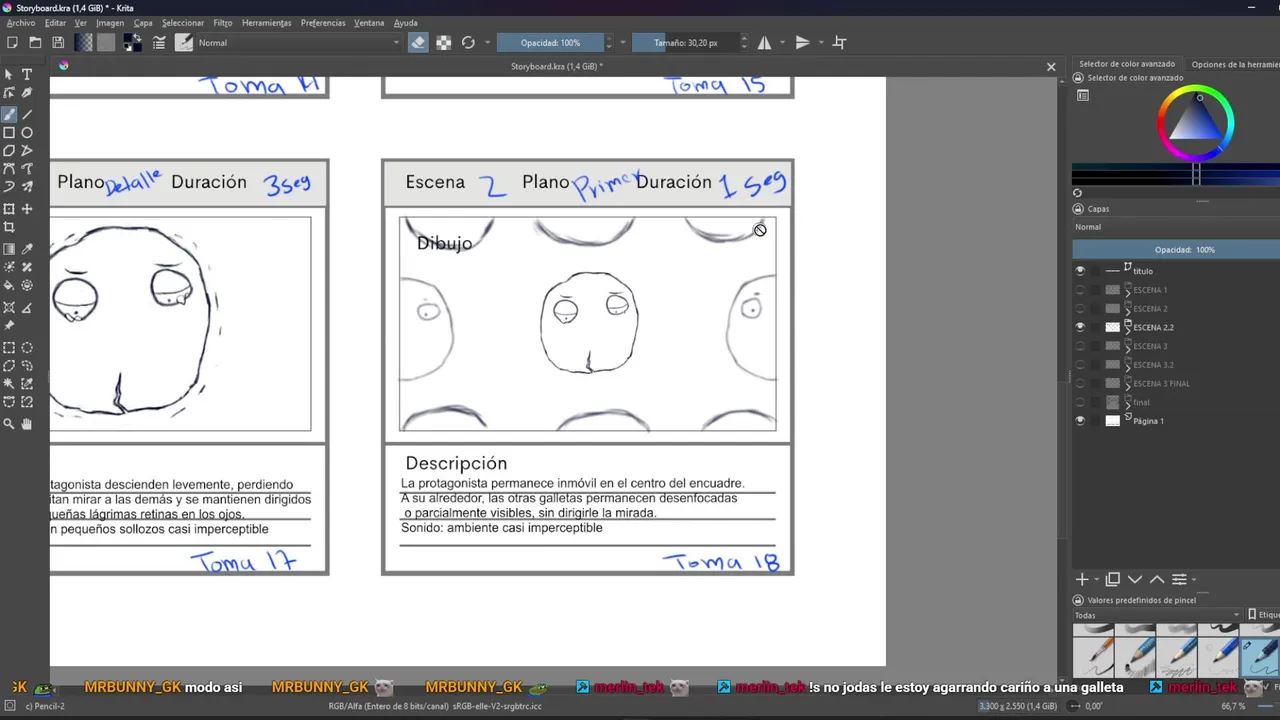
Task: Move layer up in stack
Action: click(1157, 580)
